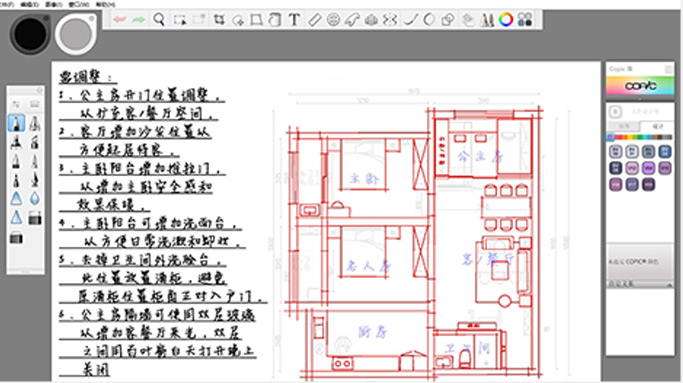Select the Crop tool
Image resolution: width=683 pixels, height=383 pixels.
pos(219,20)
